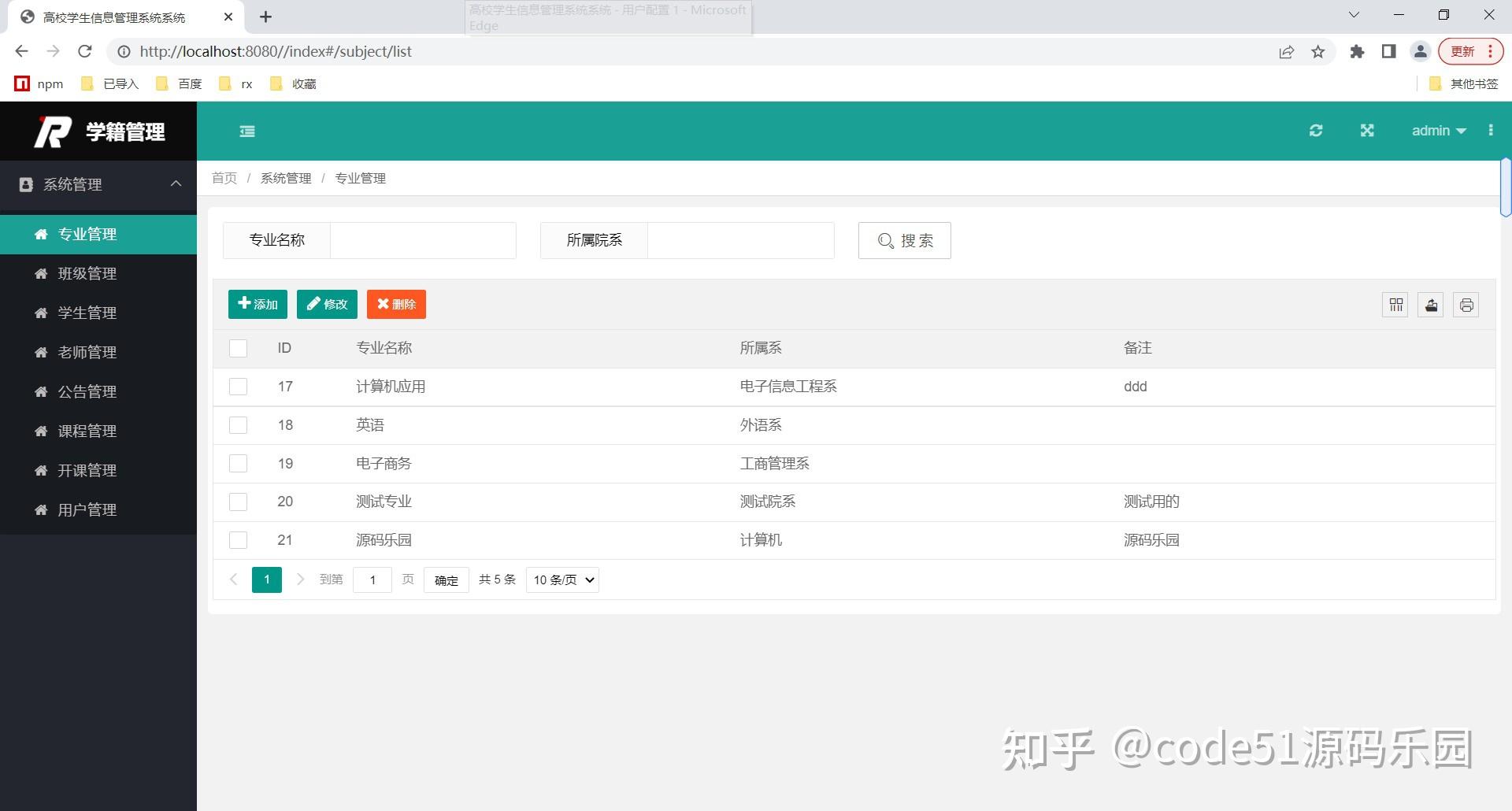Click inside the 专业名称 search input field
This screenshot has height=811, width=1512.
tap(423, 240)
